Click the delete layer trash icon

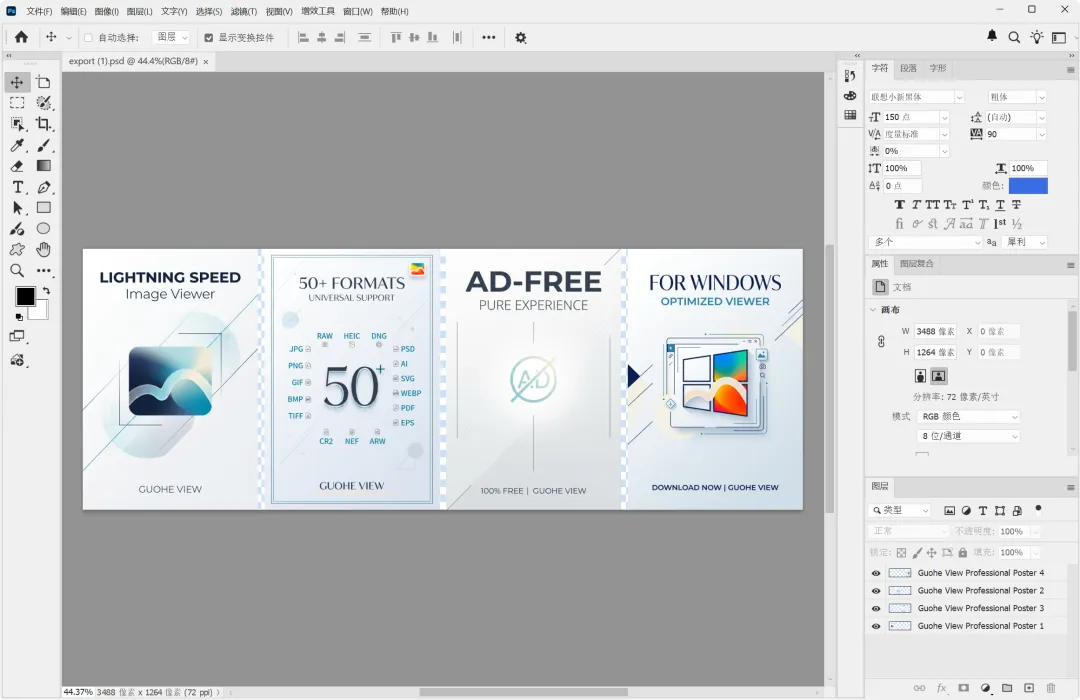(x=1051, y=688)
